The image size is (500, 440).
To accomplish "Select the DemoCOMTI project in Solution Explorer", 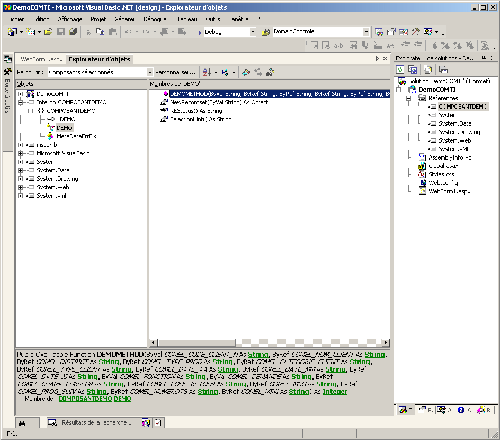I will tap(437, 90).
